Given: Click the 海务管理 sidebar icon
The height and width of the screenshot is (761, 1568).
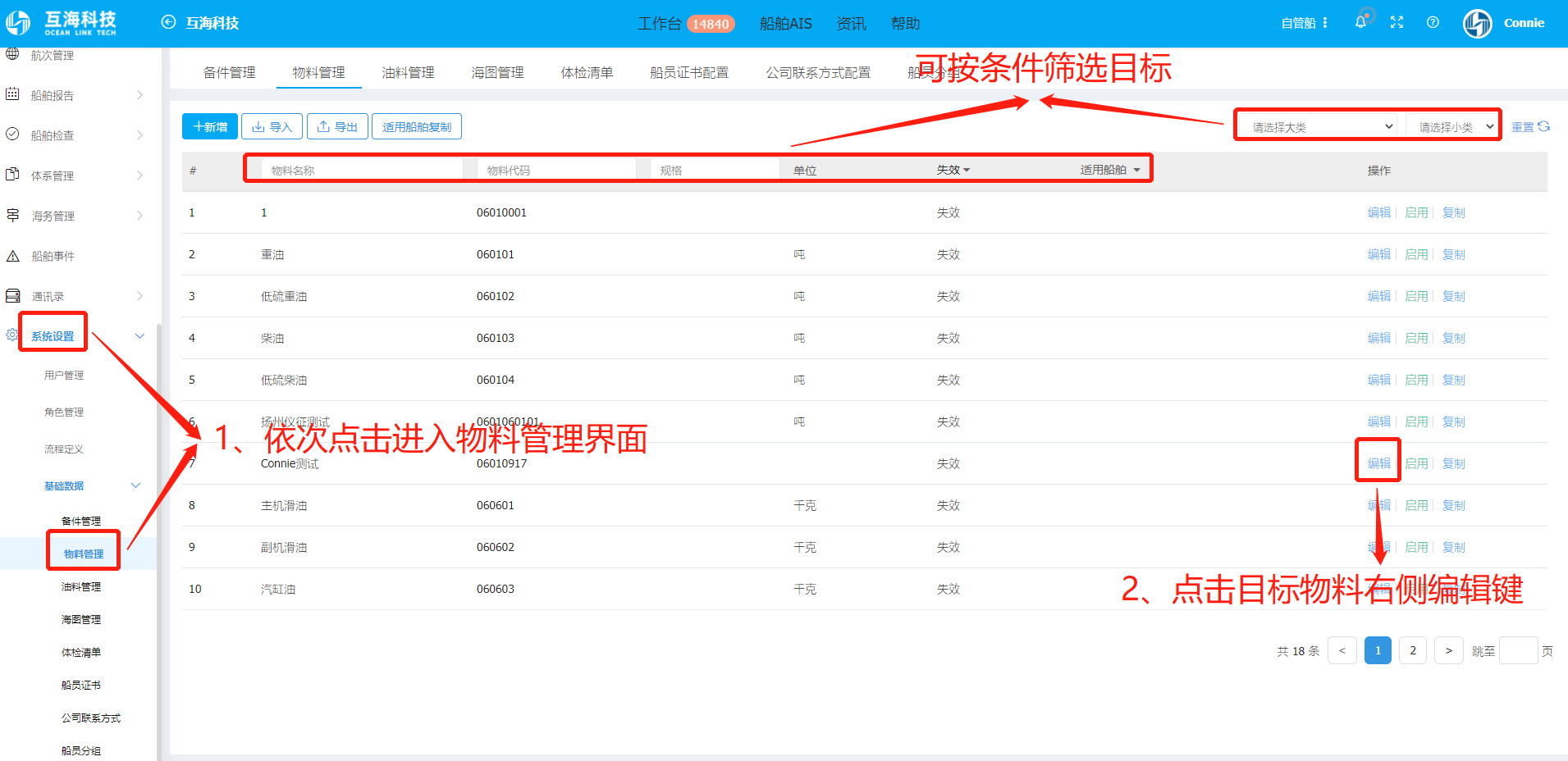Looking at the screenshot, I should coord(12,215).
